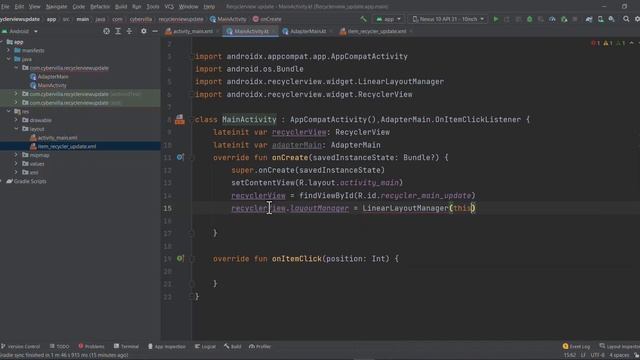Open the Android project view dropdown
The image size is (640, 360).
click(20, 31)
